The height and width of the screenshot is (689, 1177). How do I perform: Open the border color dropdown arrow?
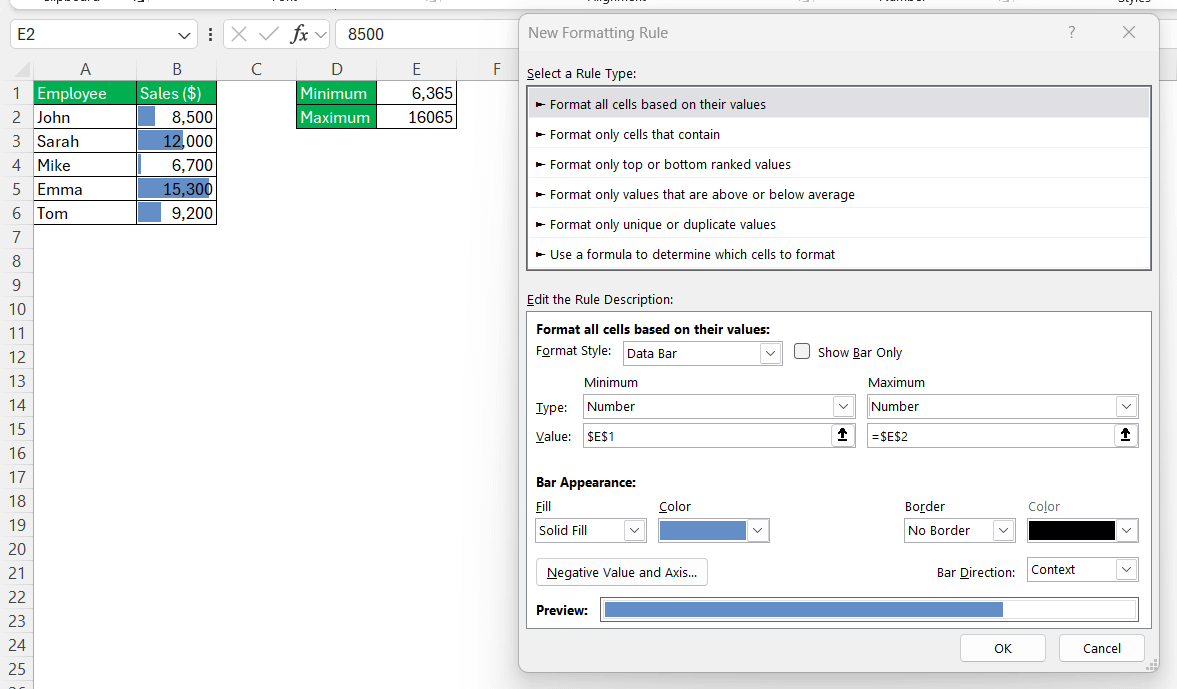(x=1126, y=530)
